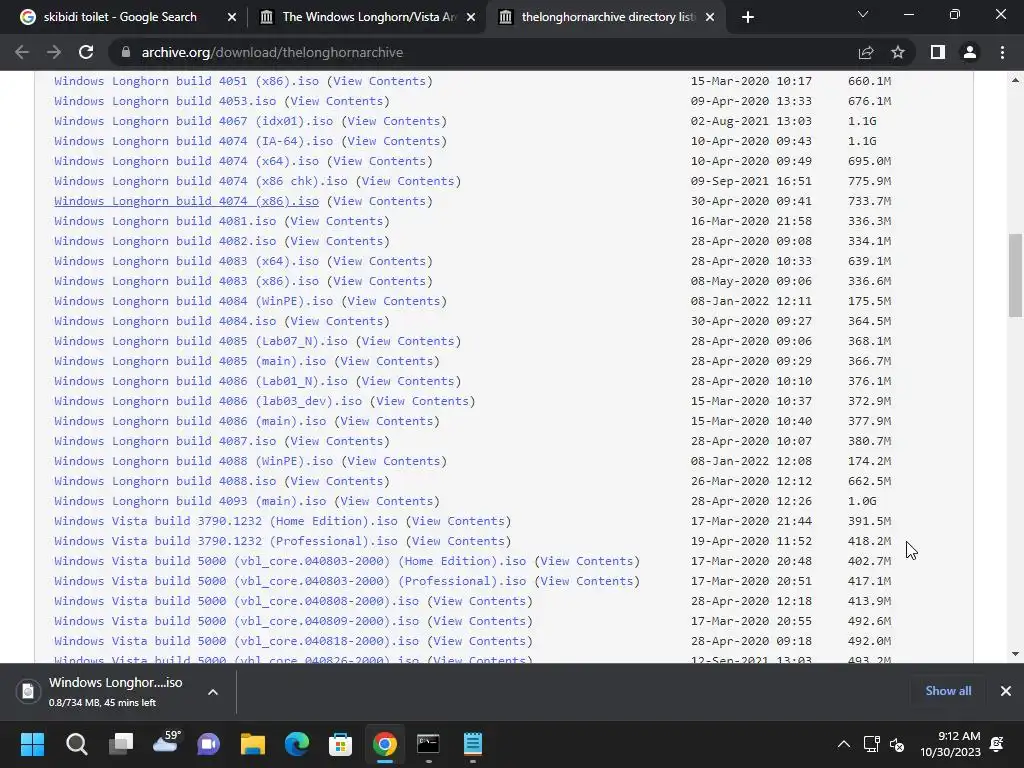Open Notepad from taskbar
Viewport: 1024px width, 768px height.
(x=473, y=744)
